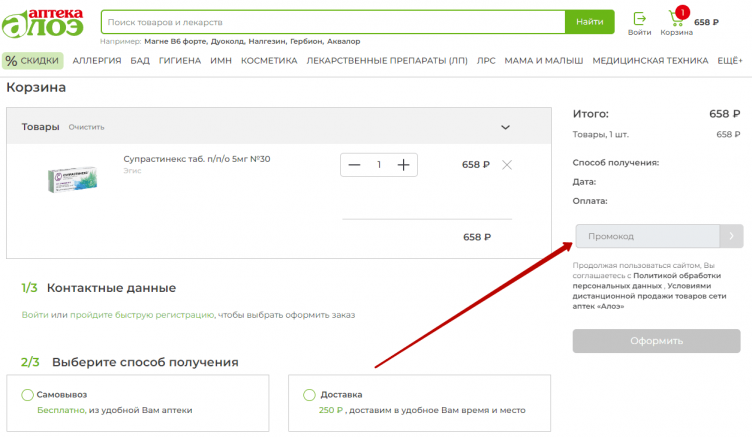Open the Войти login icon
The width and height of the screenshot is (752, 437).
[x=640, y=19]
